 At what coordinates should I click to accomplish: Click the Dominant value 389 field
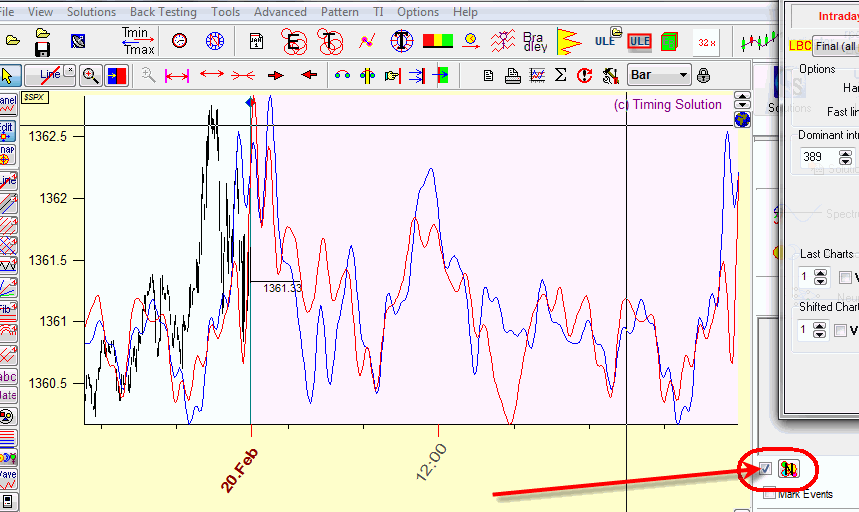coord(817,157)
